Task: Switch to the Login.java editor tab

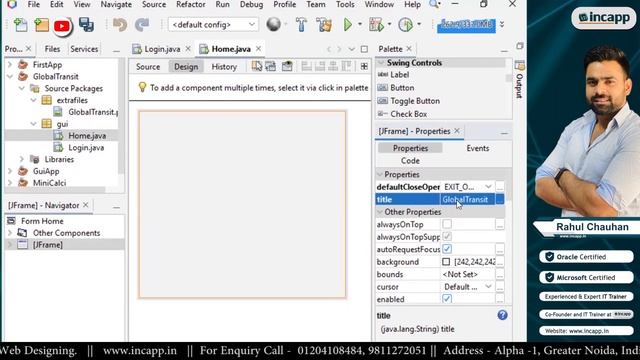Action: click(x=162, y=49)
